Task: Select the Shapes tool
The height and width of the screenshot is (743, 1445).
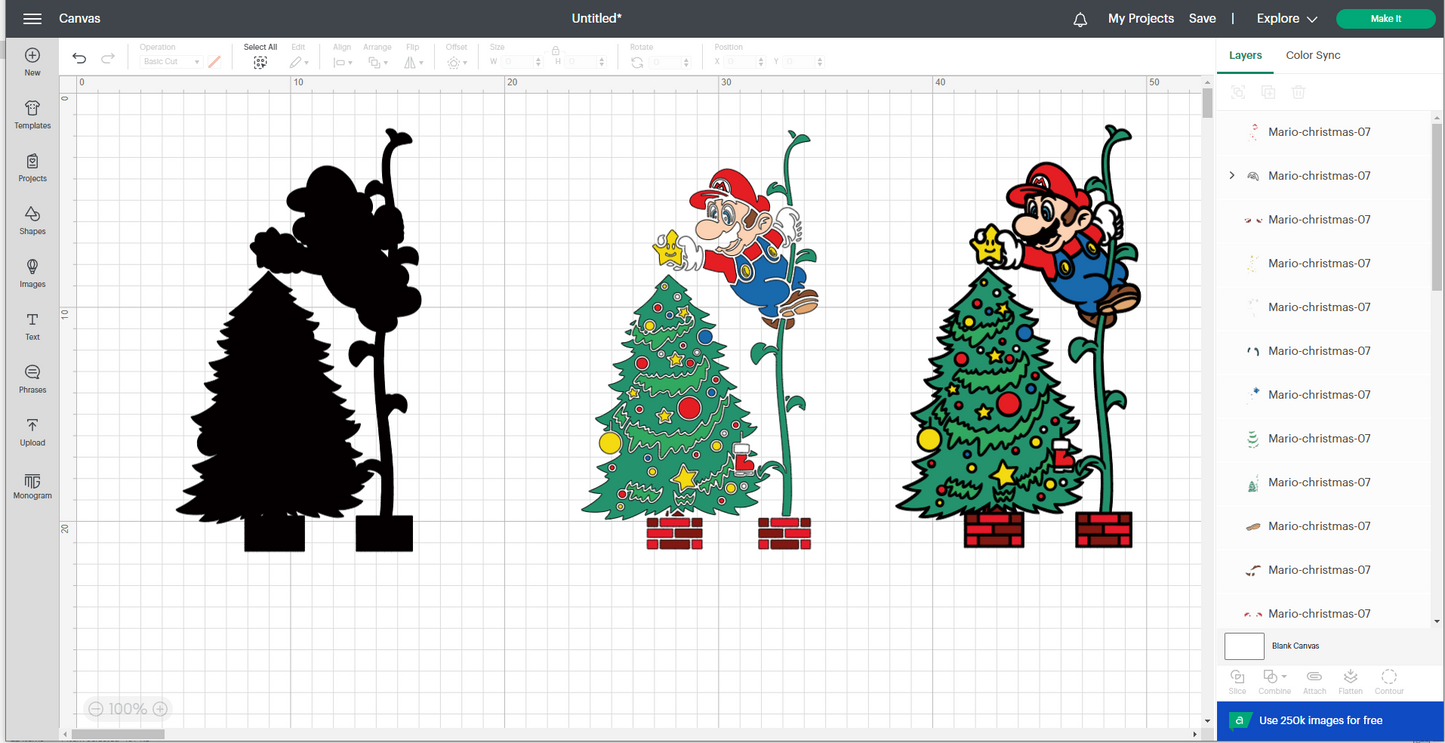Action: 32,220
